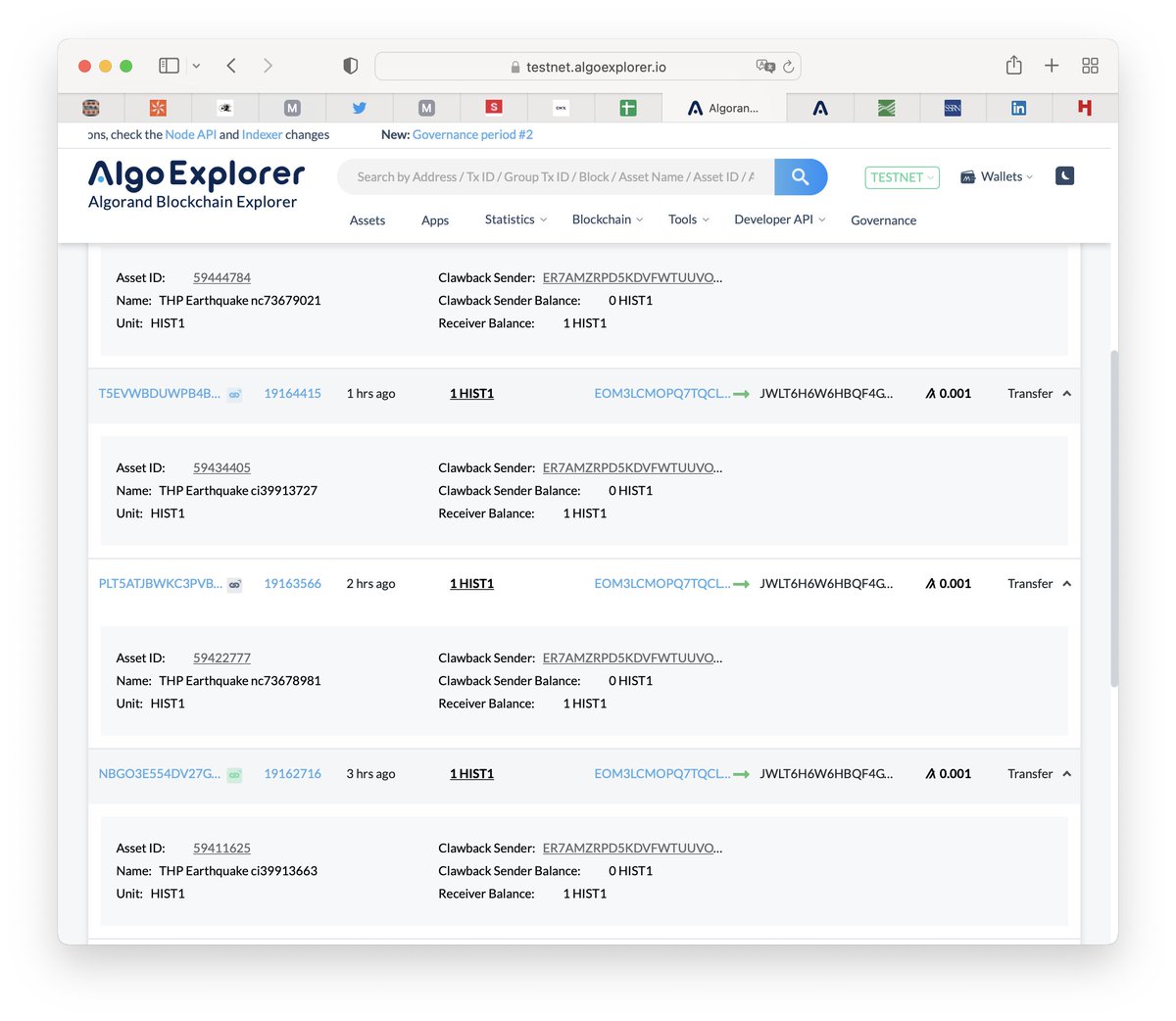This screenshot has height=1021, width=1176.
Task: Open the Node API link
Action: click(191, 134)
